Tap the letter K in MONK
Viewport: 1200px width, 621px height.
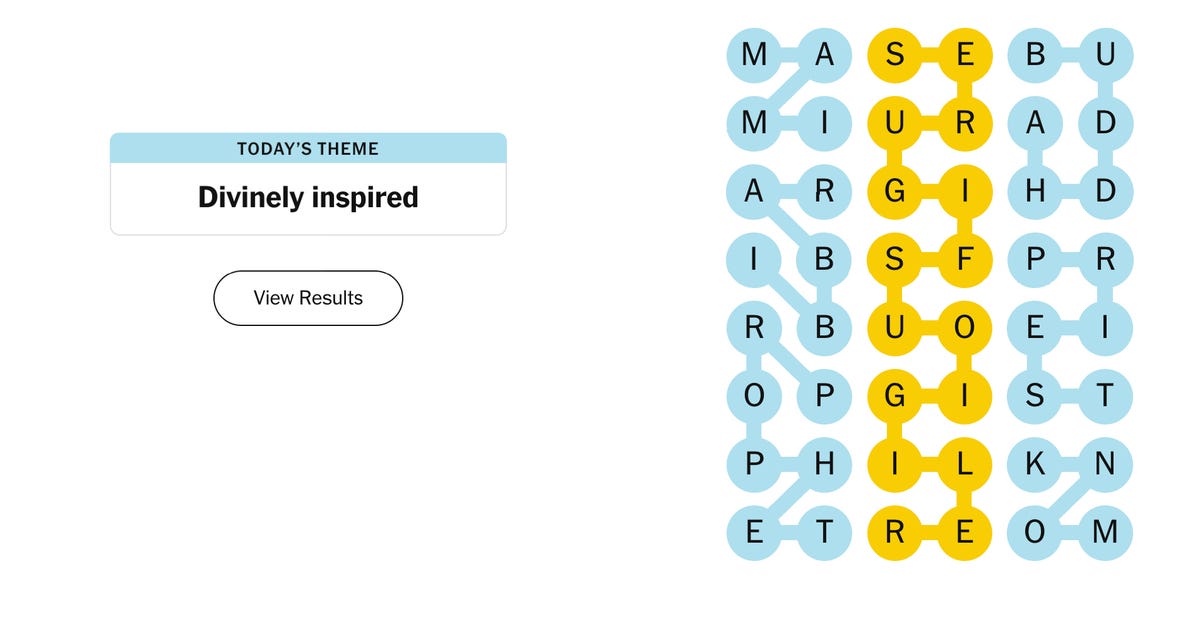[1035, 464]
